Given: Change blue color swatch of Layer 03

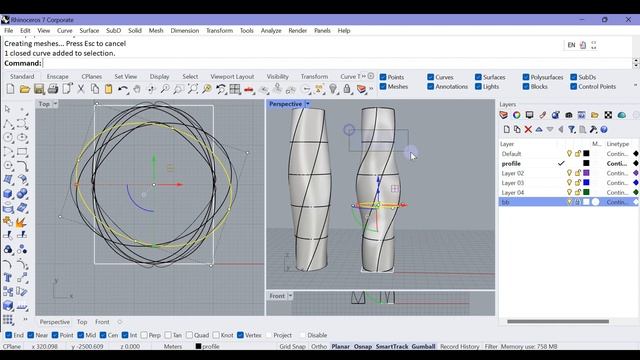Looking at the screenshot, I should tap(586, 183).
